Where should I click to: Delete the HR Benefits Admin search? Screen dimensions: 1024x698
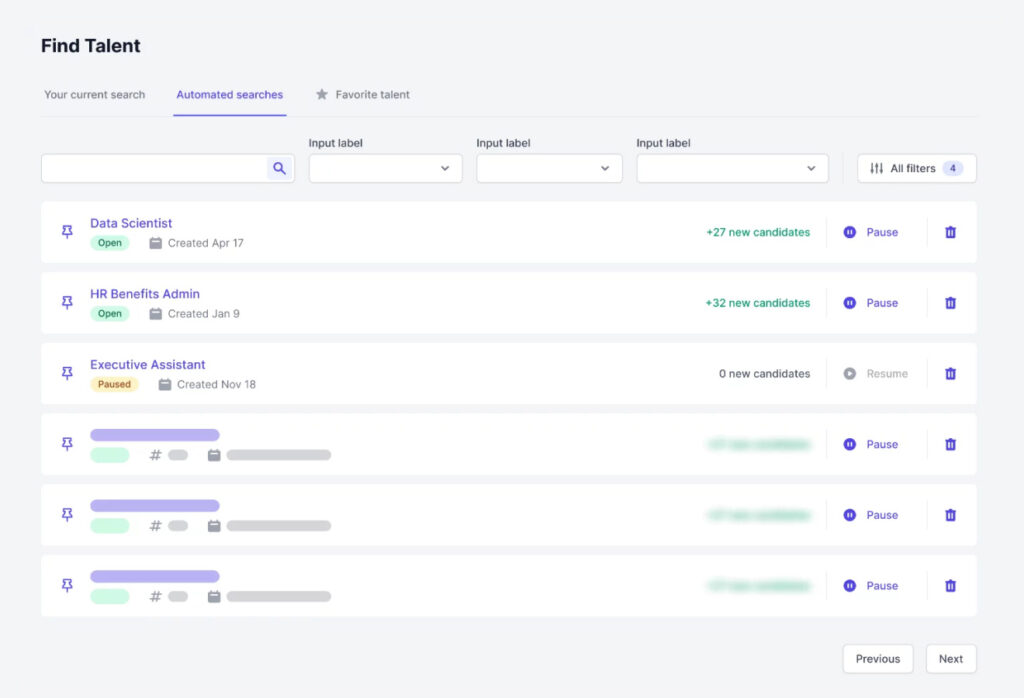(x=950, y=303)
